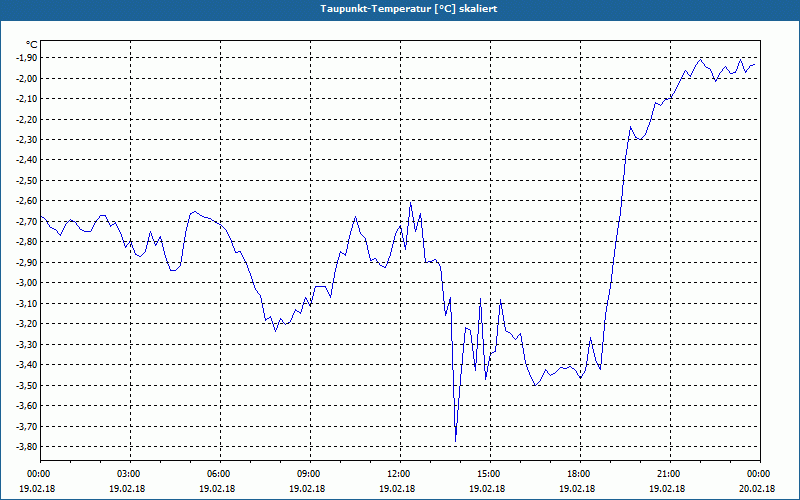
Task: Click the -3,70 y-axis label
Action: click(x=28, y=426)
